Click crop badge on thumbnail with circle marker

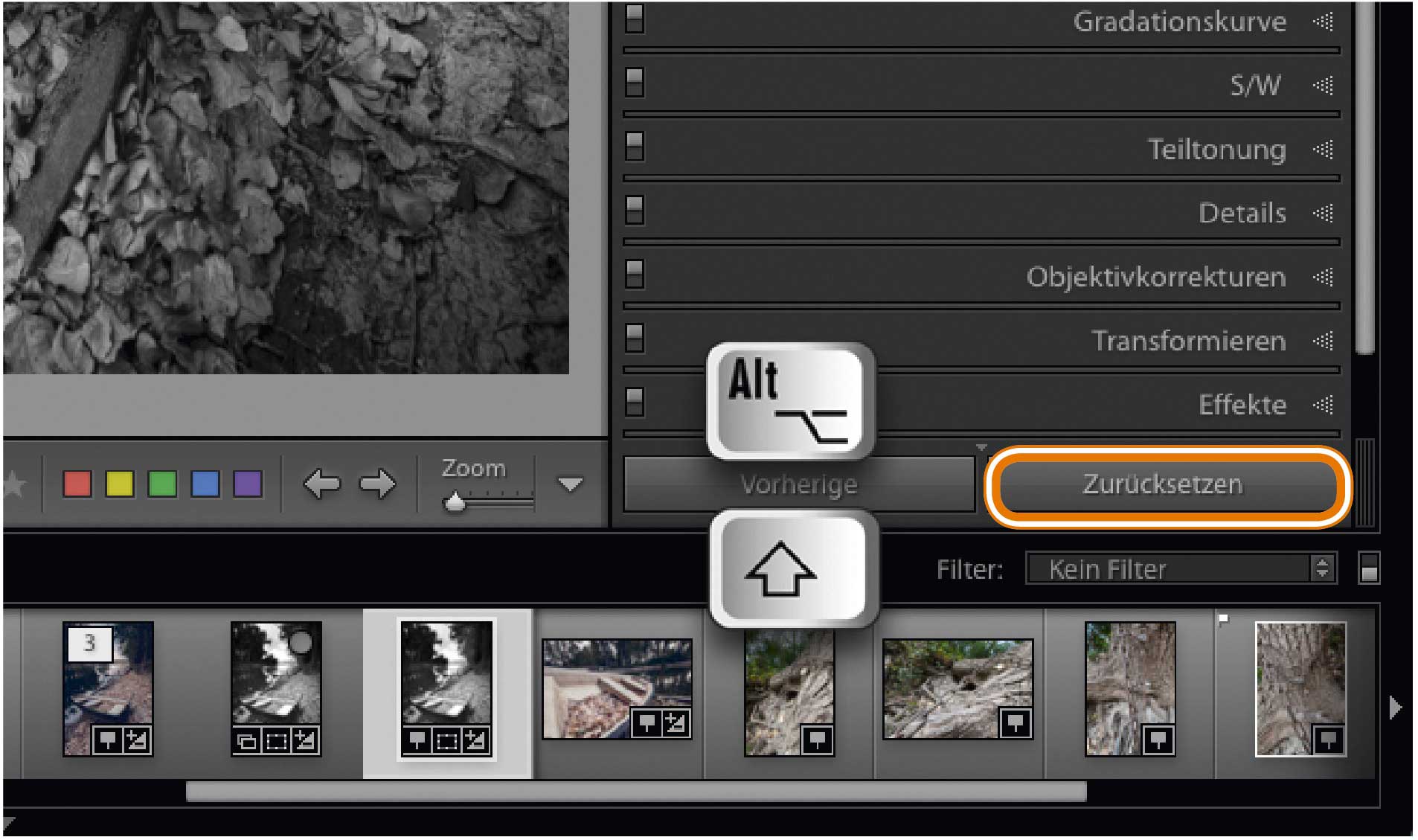click(x=275, y=741)
